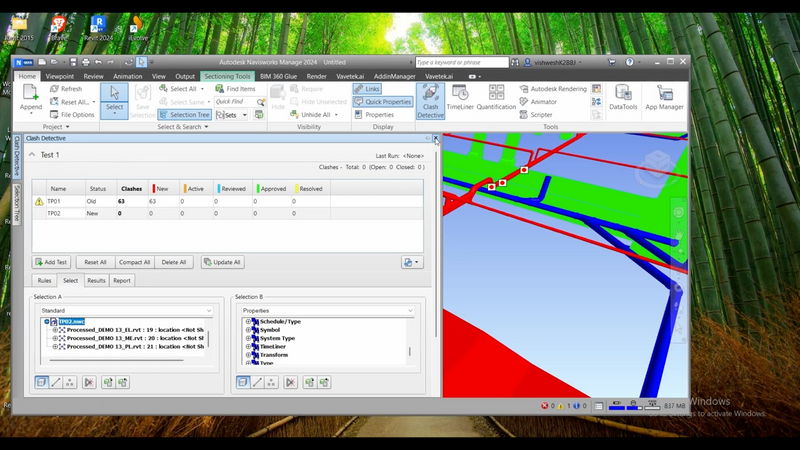Open DataTools
The width and height of the screenshot is (800, 450).
coord(623,97)
